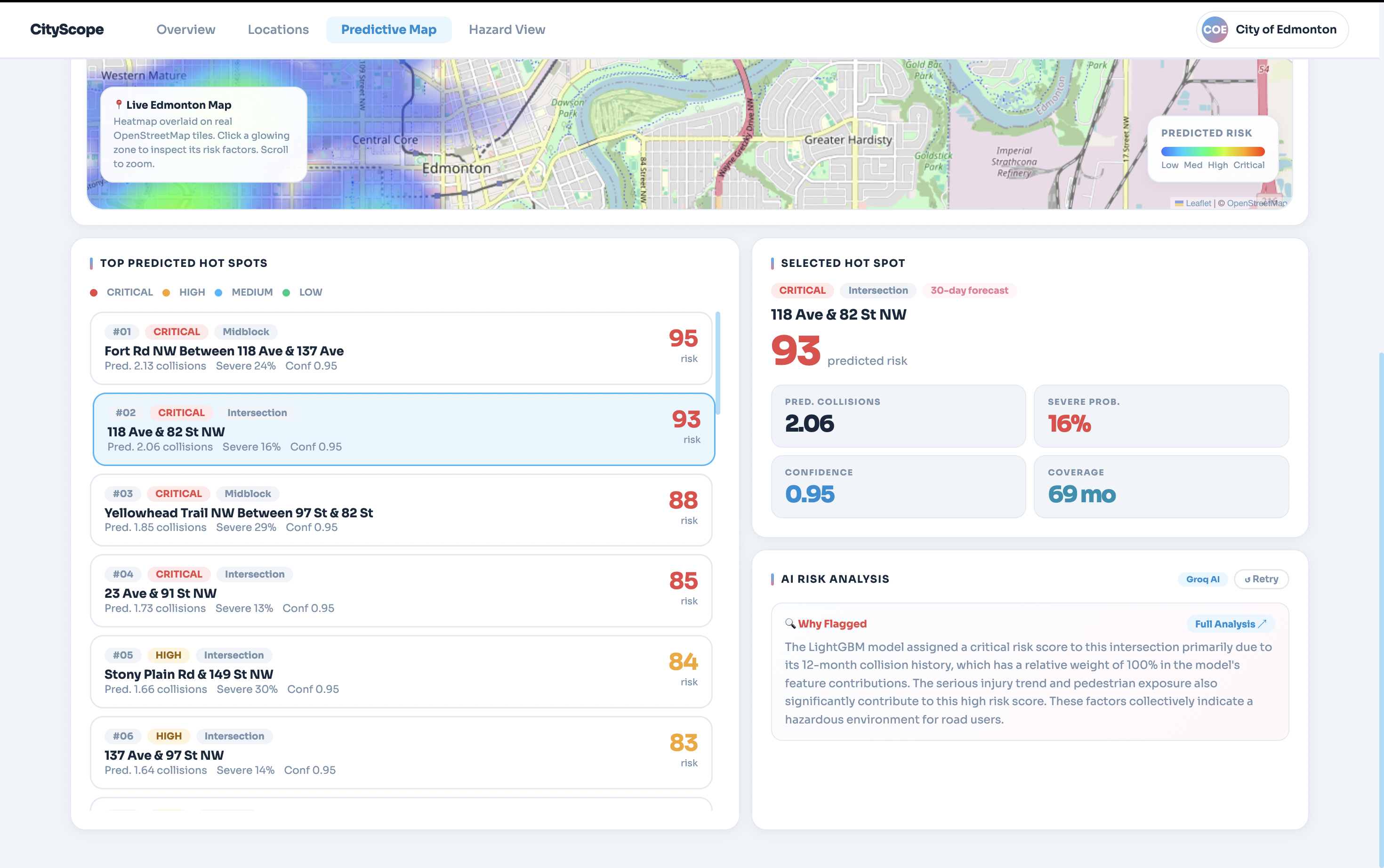Click the green LOW legend dot

286,293
